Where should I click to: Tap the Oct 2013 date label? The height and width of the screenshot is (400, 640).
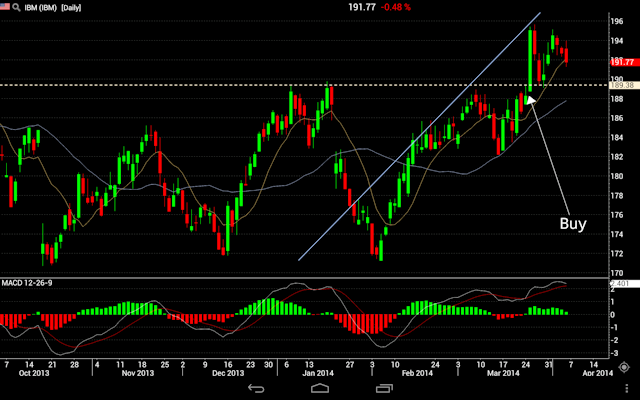34,373
